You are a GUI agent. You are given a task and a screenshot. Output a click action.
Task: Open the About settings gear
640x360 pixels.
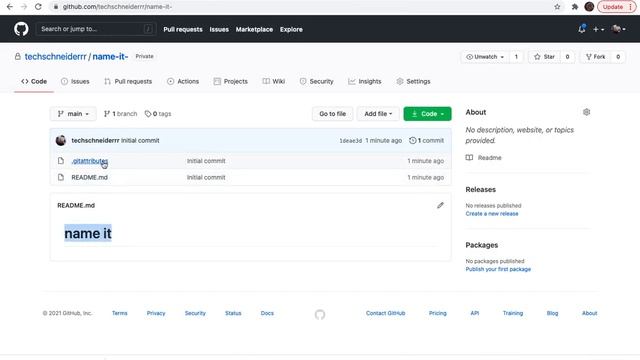pos(587,112)
